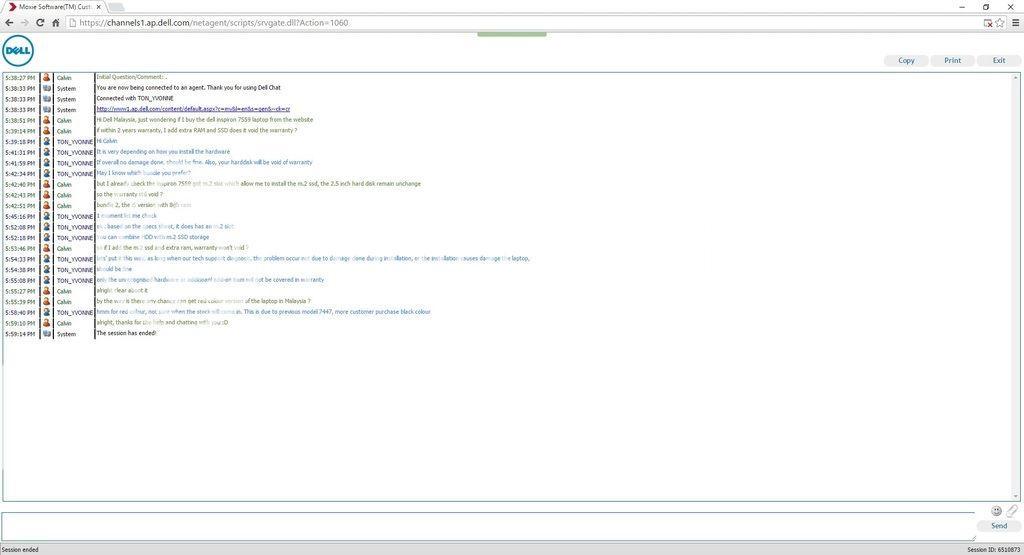Click the emoticon smiley icon
This screenshot has height=555, width=1024.
point(996,511)
